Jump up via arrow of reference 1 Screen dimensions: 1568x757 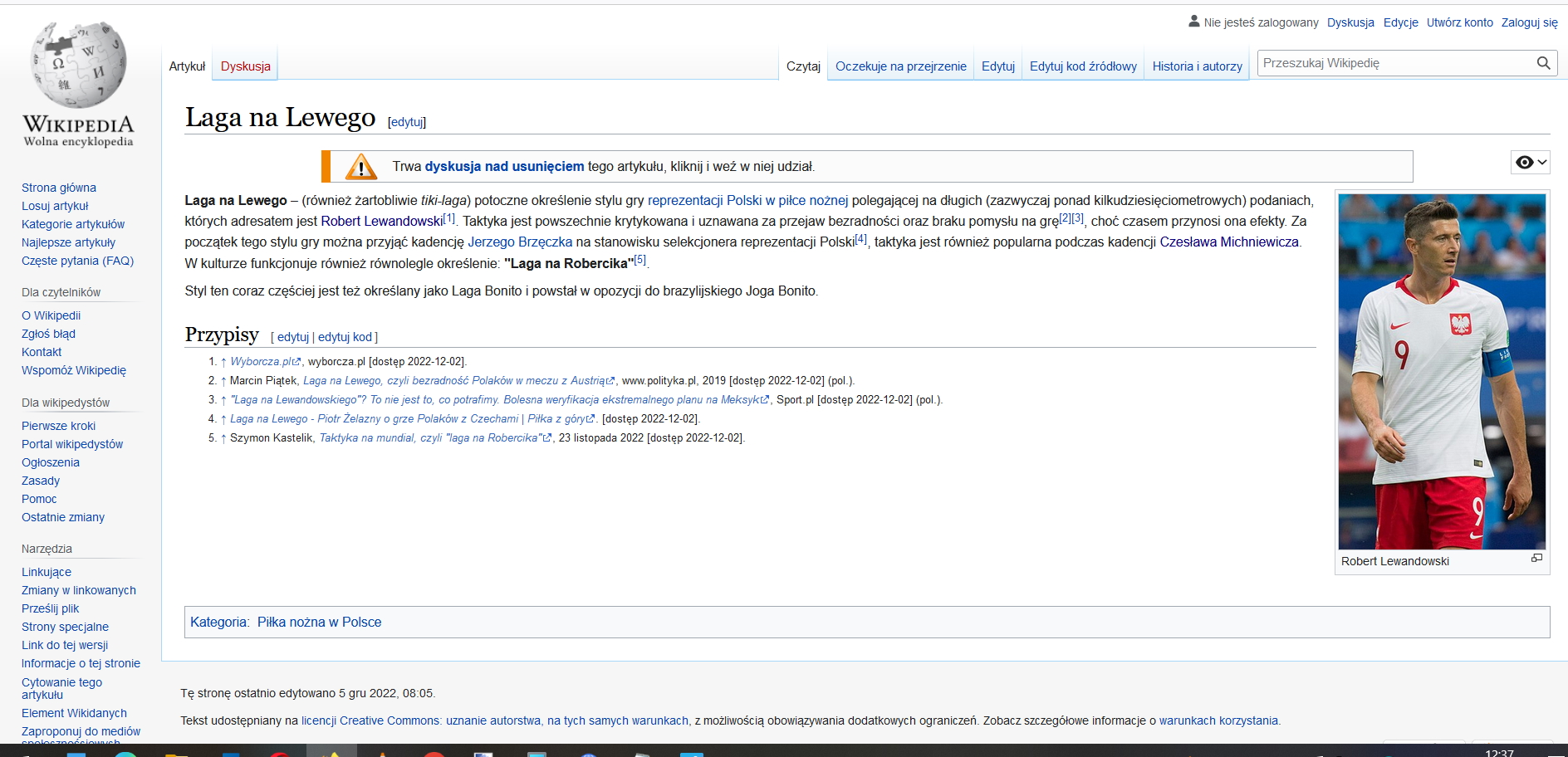pyautogui.click(x=223, y=362)
